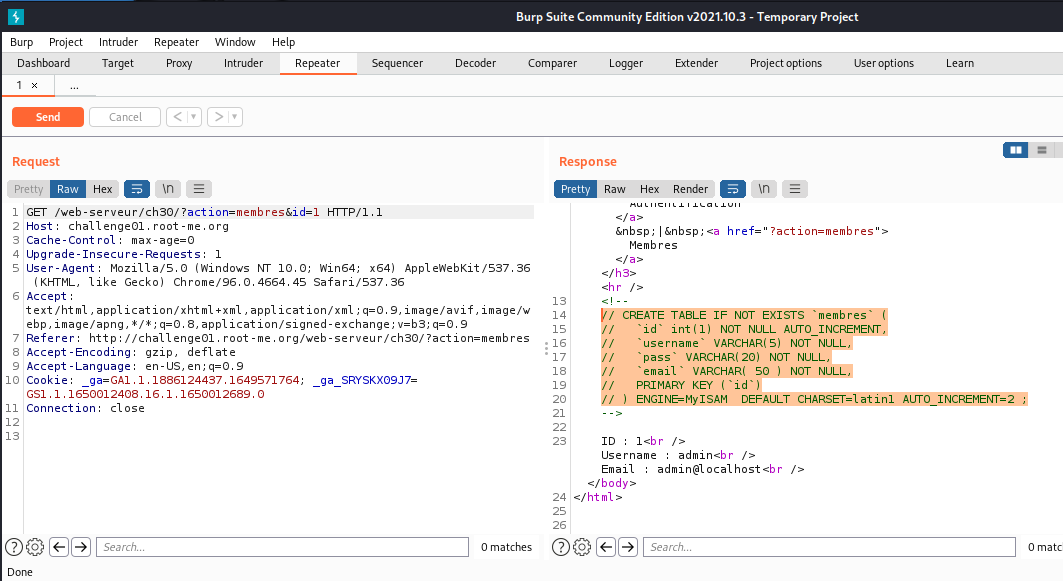The height and width of the screenshot is (581, 1063).
Task: Open the Window menu
Action: coord(235,42)
